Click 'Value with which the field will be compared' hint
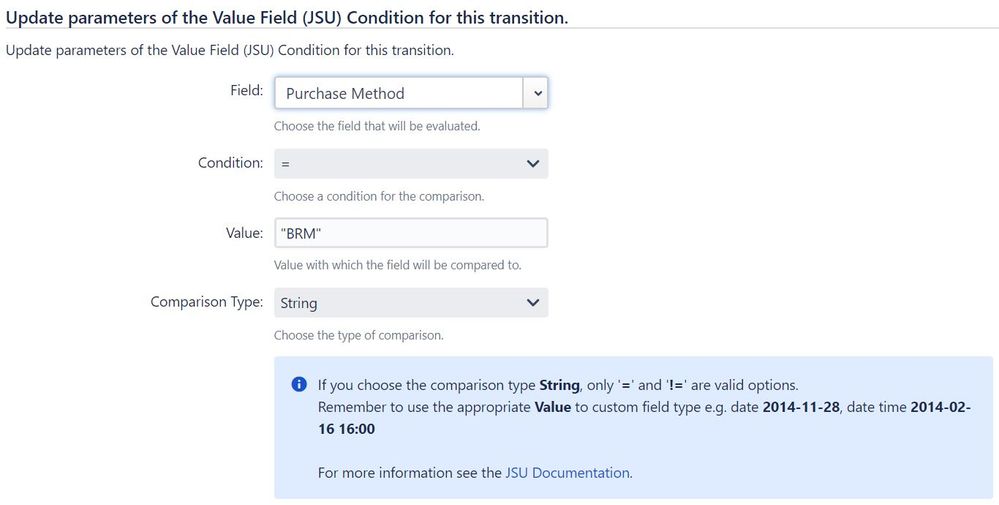Viewport: 999px width, 505px height. (398, 265)
